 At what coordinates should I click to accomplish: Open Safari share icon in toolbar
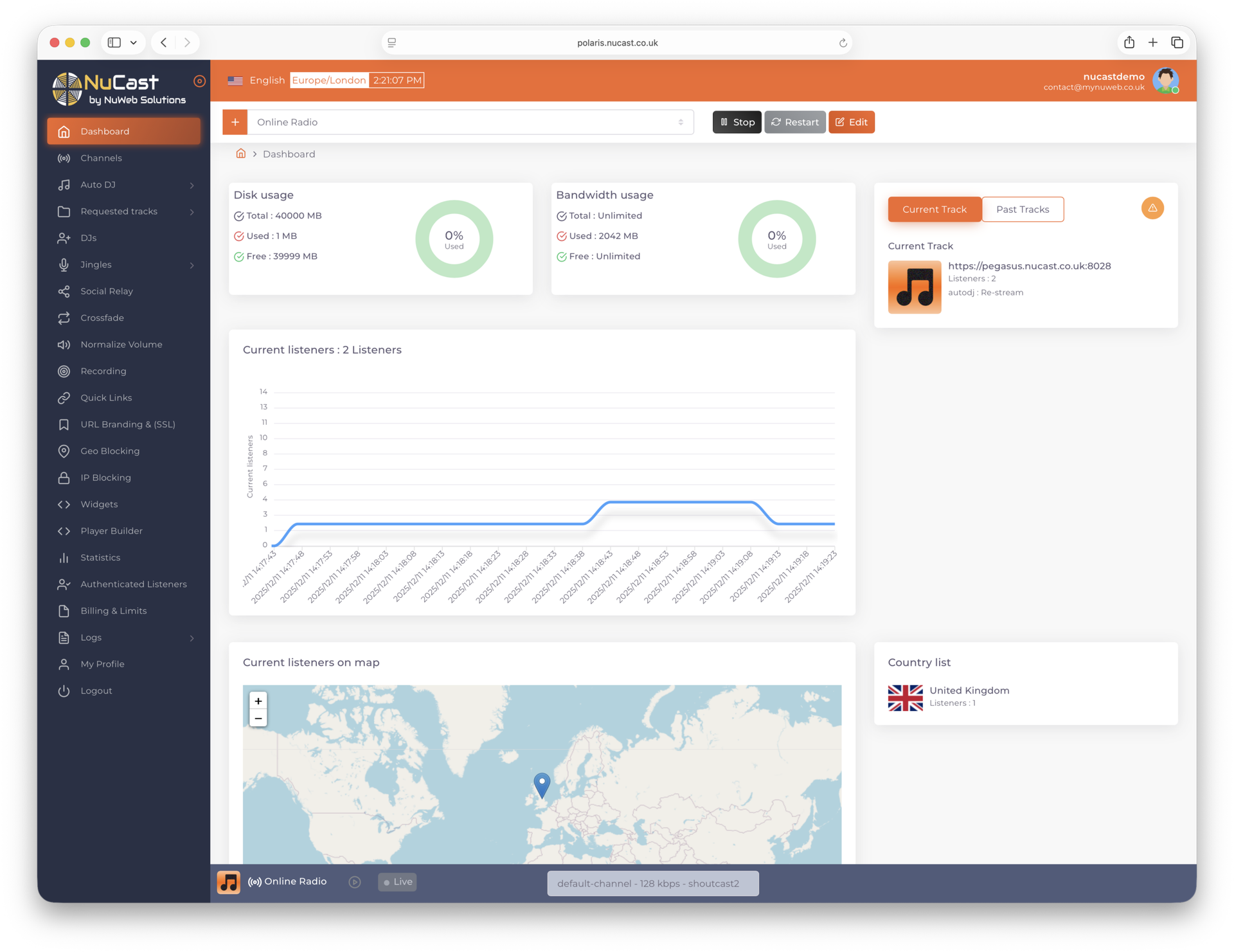[x=1129, y=42]
